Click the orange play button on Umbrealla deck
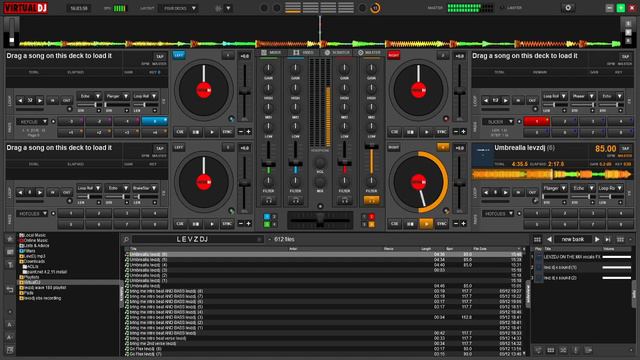Viewport: 640px width, 360px height. [x=426, y=224]
